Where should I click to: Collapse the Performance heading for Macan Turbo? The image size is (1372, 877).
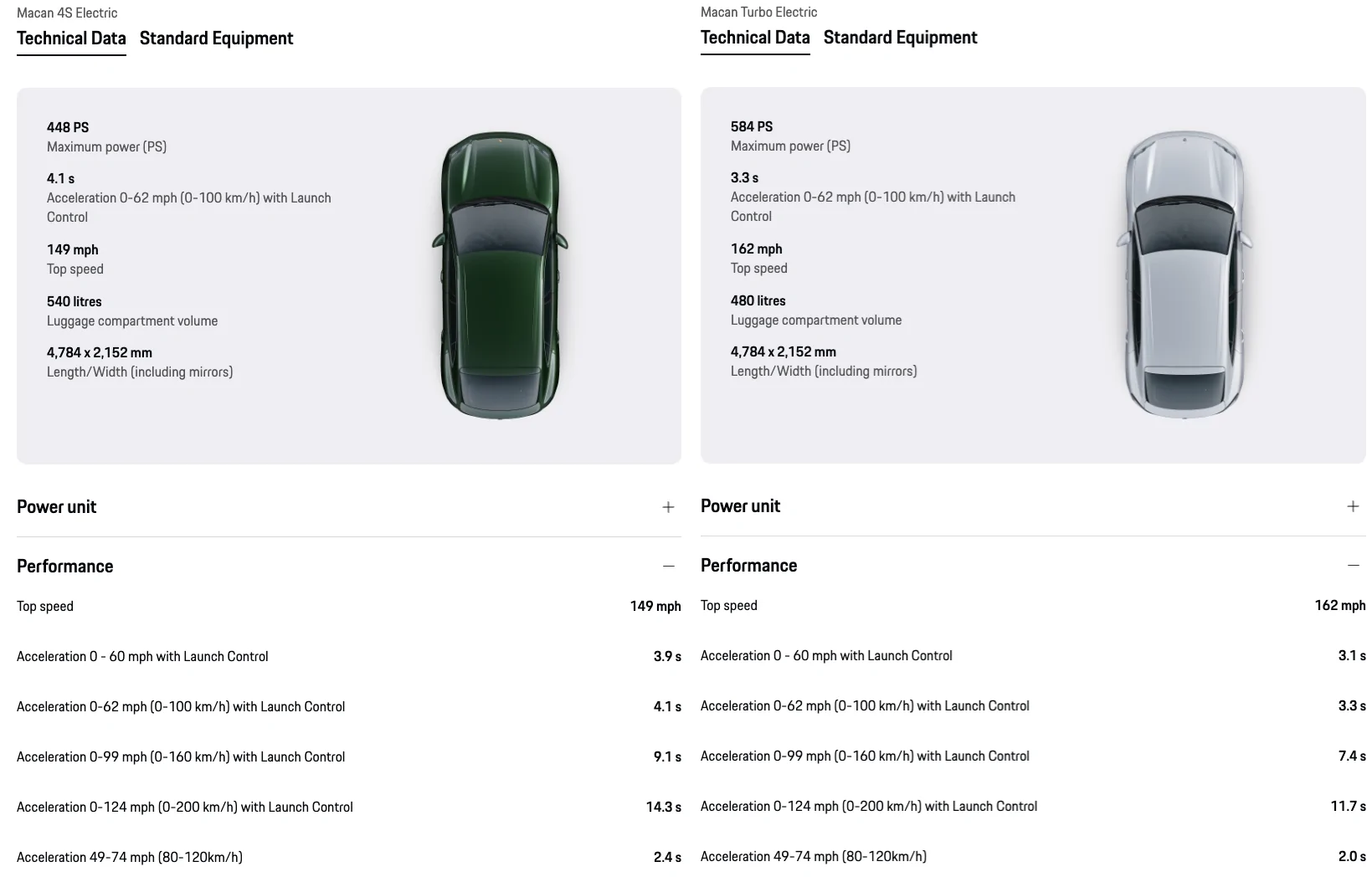click(749, 566)
